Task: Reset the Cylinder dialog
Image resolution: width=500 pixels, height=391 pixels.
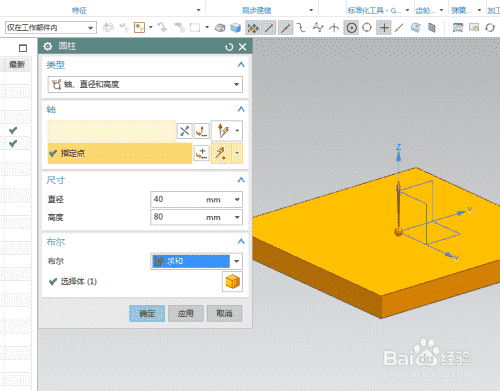Action: click(229, 47)
